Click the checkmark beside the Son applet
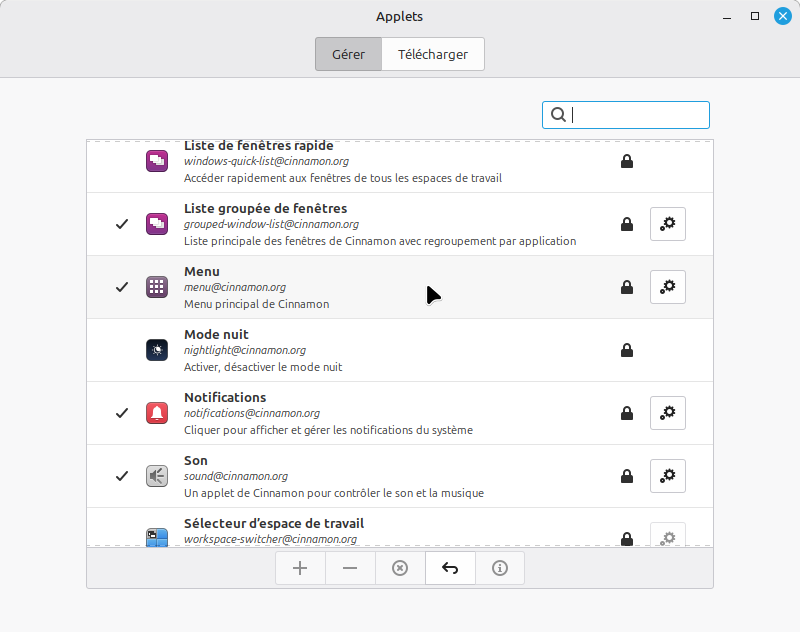The height and width of the screenshot is (632, 800). (122, 476)
